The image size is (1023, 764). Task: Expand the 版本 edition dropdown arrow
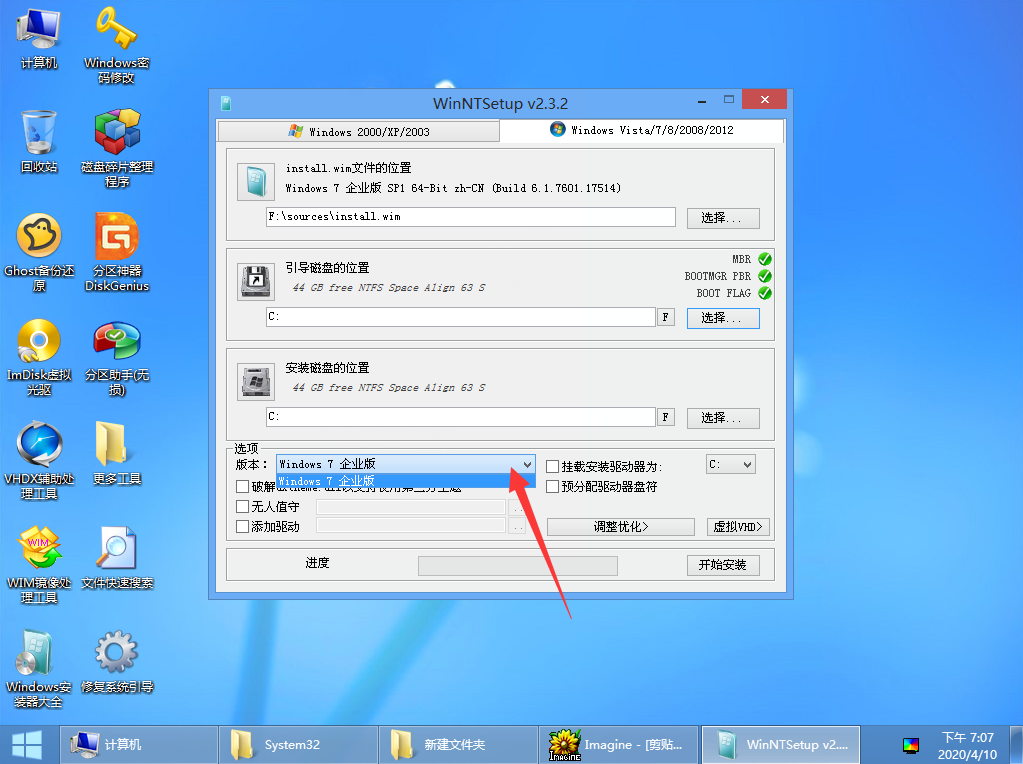point(527,465)
